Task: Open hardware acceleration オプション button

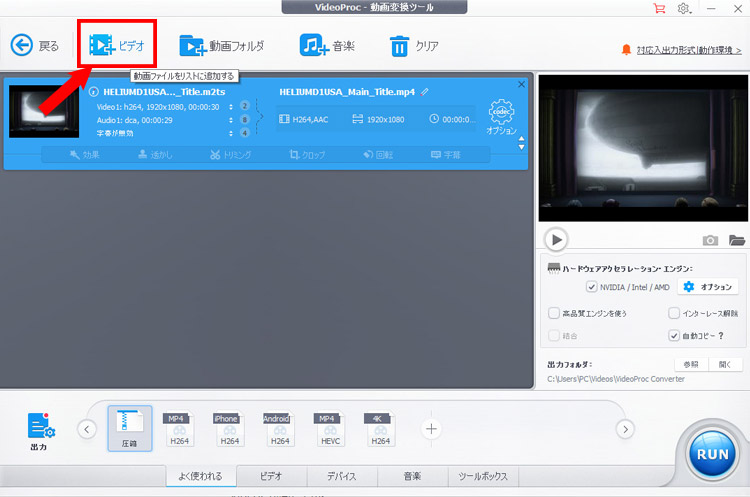Action: click(707, 287)
